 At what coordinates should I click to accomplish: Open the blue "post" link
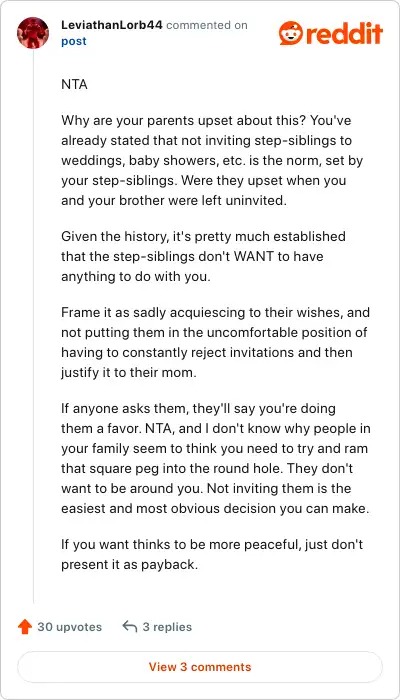[x=74, y=41]
